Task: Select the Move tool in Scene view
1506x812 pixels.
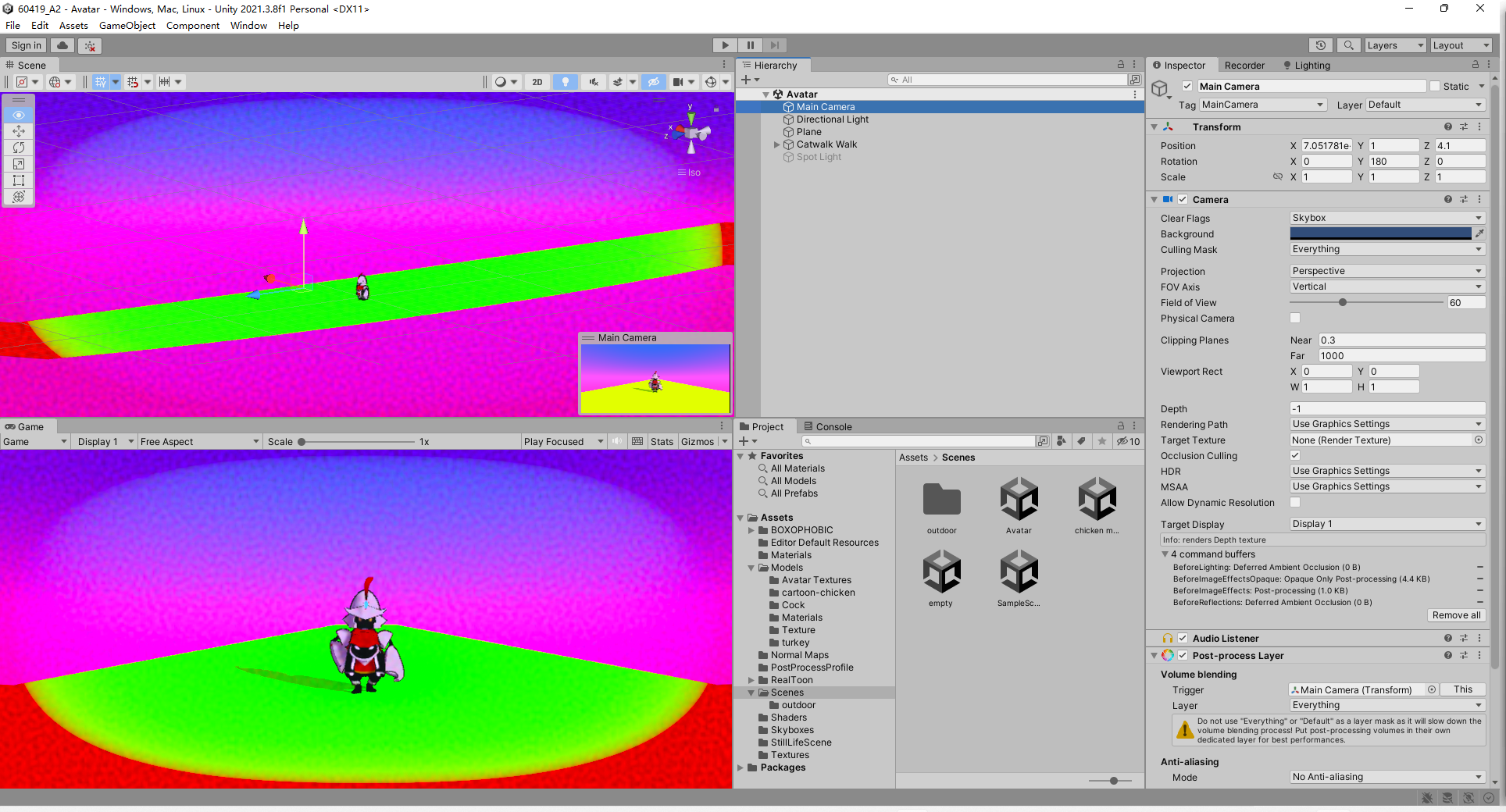Action: pos(19,131)
